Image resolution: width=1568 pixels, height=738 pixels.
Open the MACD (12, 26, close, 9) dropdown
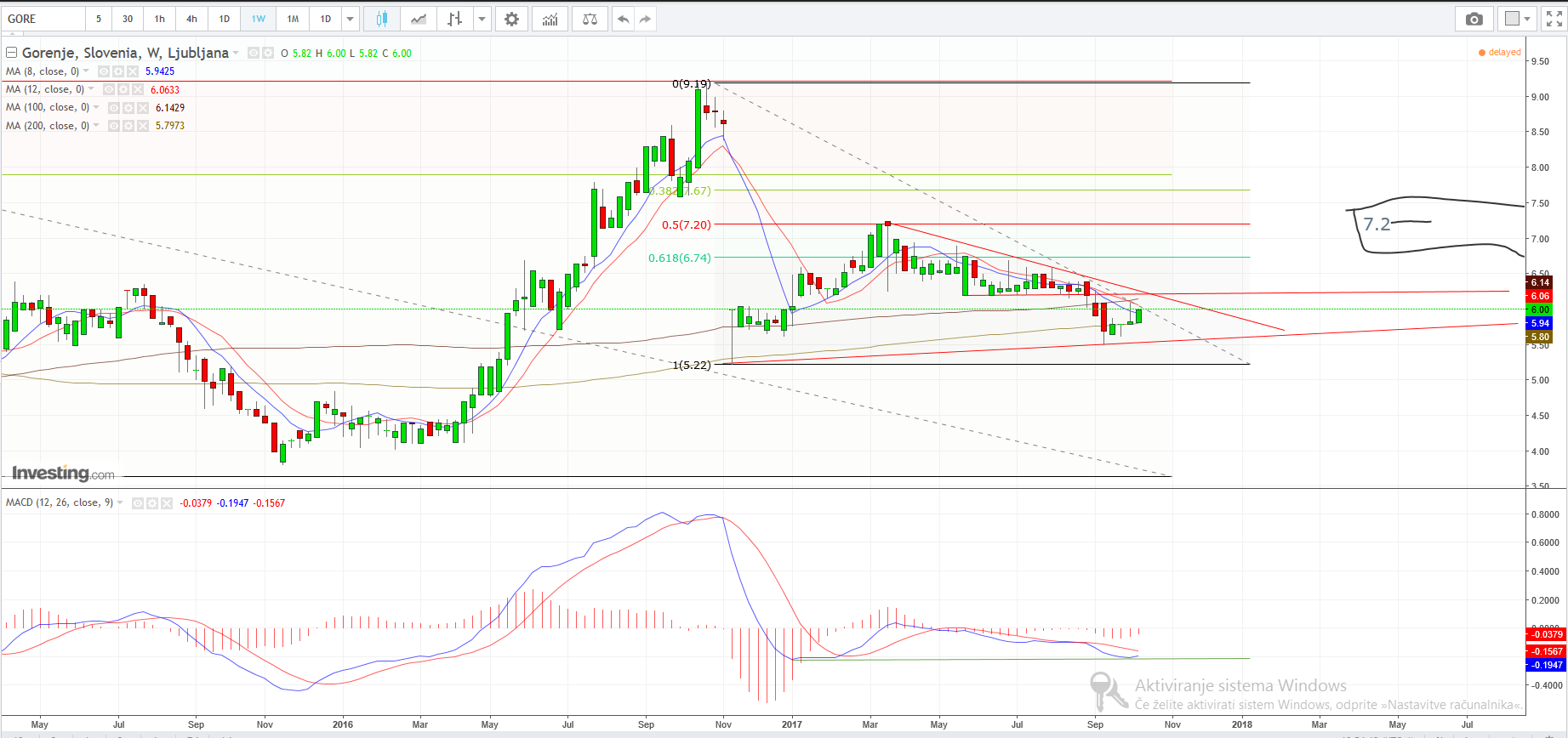tap(120, 503)
